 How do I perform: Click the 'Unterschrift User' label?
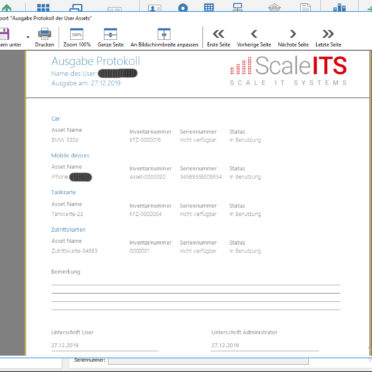(x=72, y=332)
